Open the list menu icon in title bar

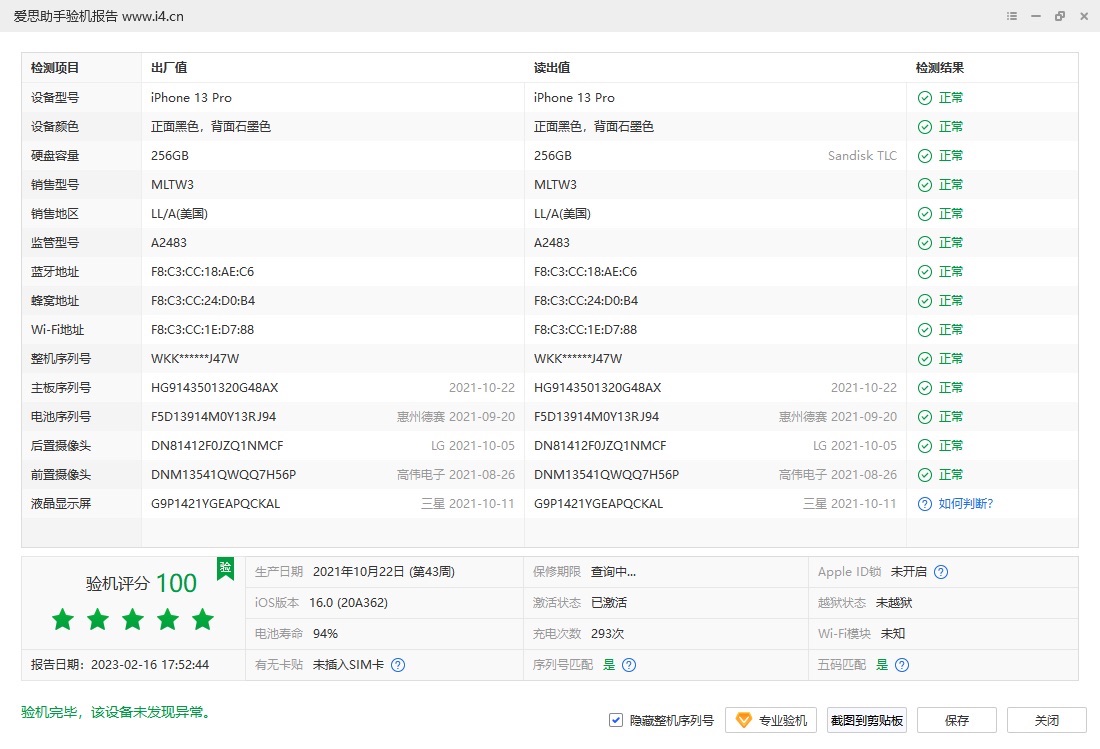(x=1012, y=16)
